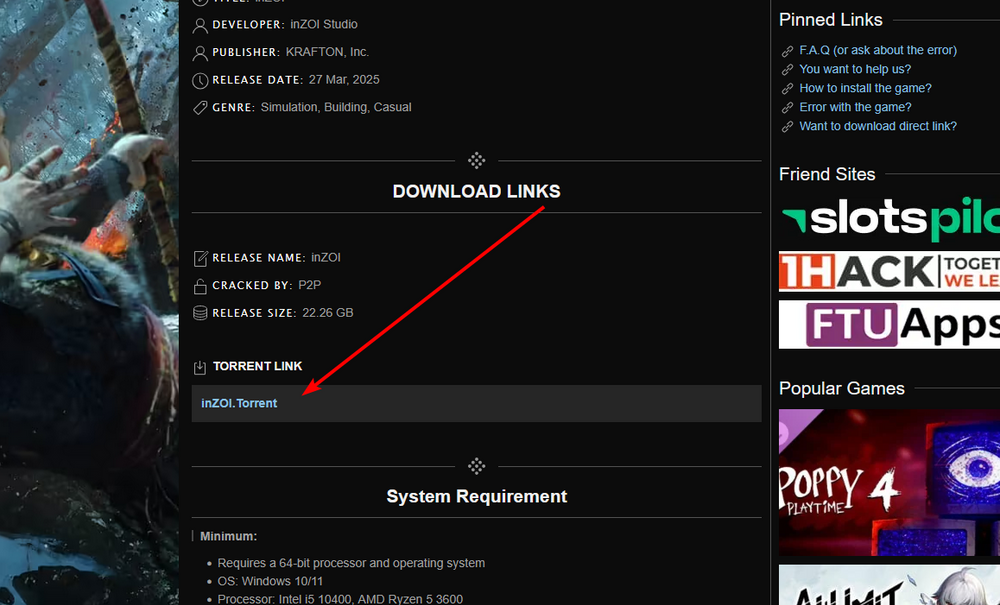1000x605 pixels.
Task: Click the 'inZOI' release name value
Action: [326, 258]
